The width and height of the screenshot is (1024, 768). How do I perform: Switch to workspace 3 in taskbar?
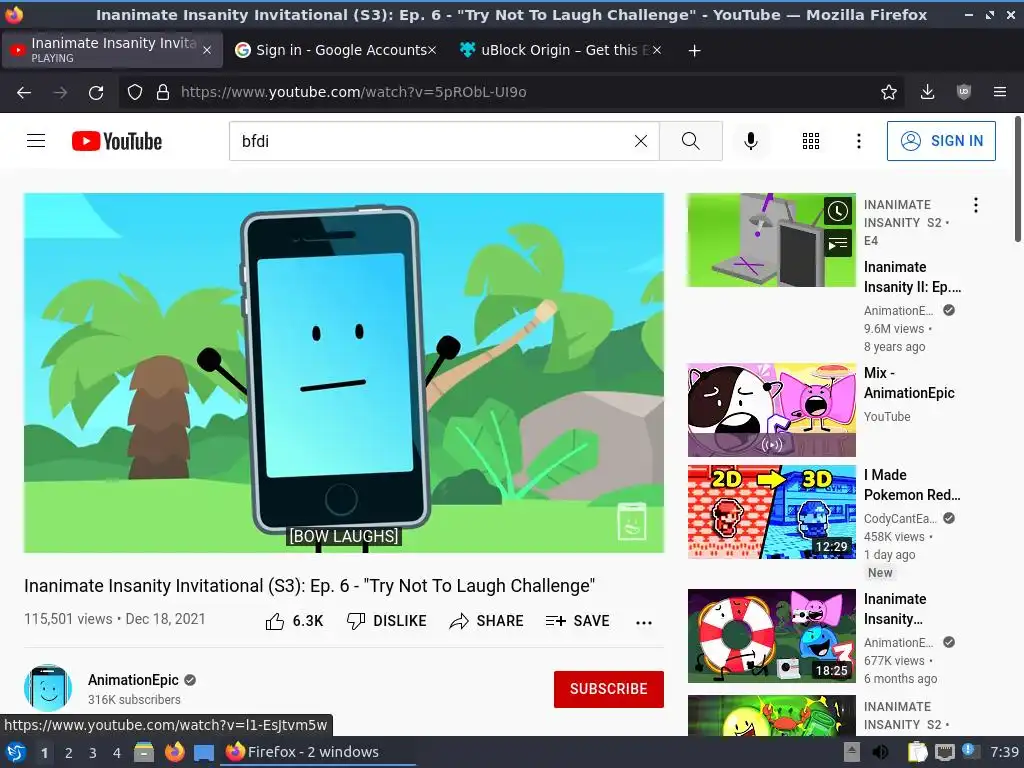coord(93,753)
